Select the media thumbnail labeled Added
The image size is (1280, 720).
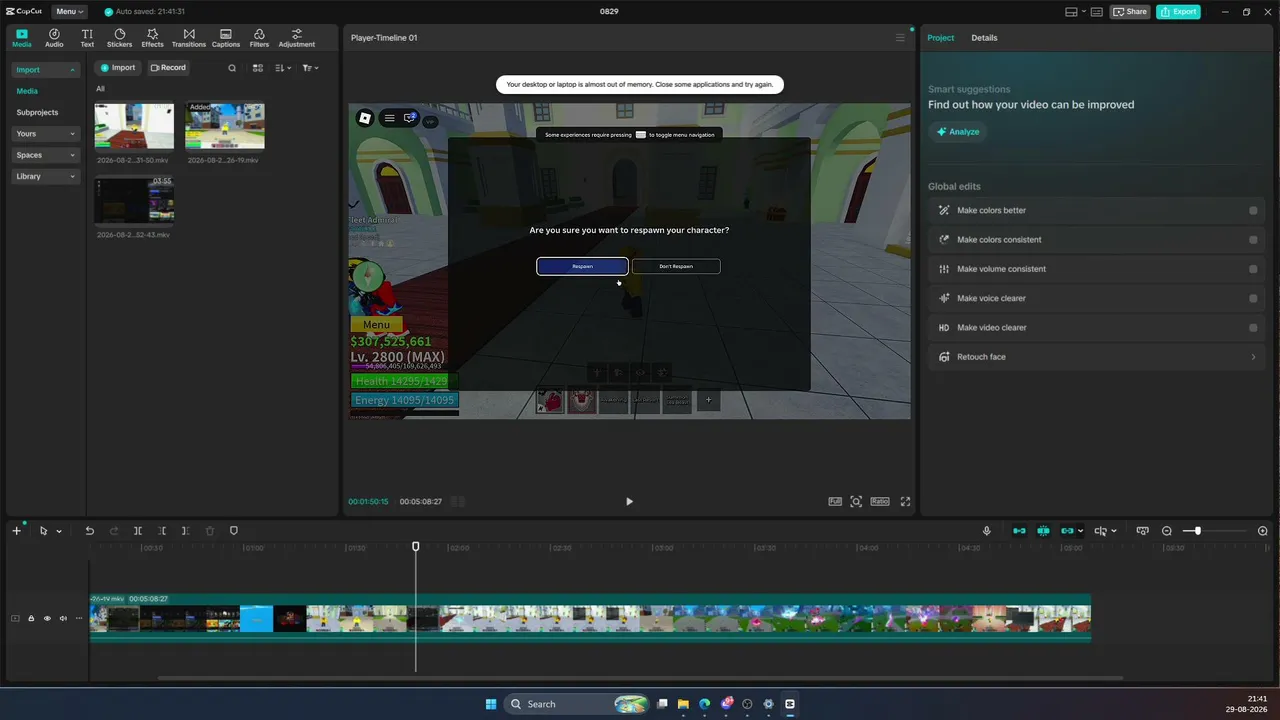225,125
